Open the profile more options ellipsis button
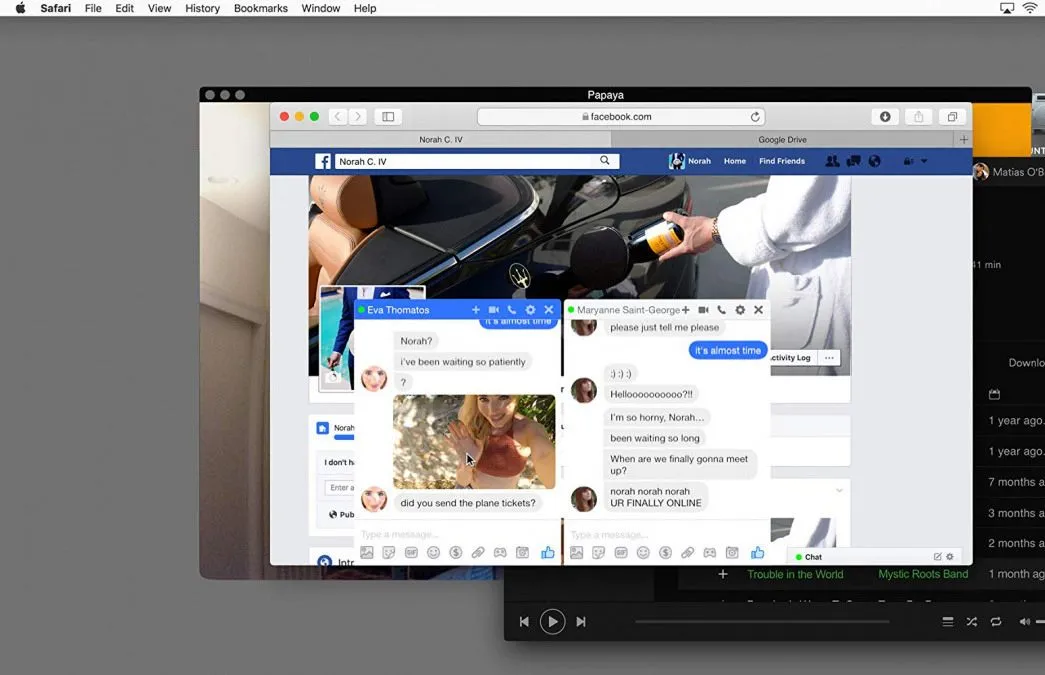This screenshot has height=675, width=1045. [x=829, y=358]
